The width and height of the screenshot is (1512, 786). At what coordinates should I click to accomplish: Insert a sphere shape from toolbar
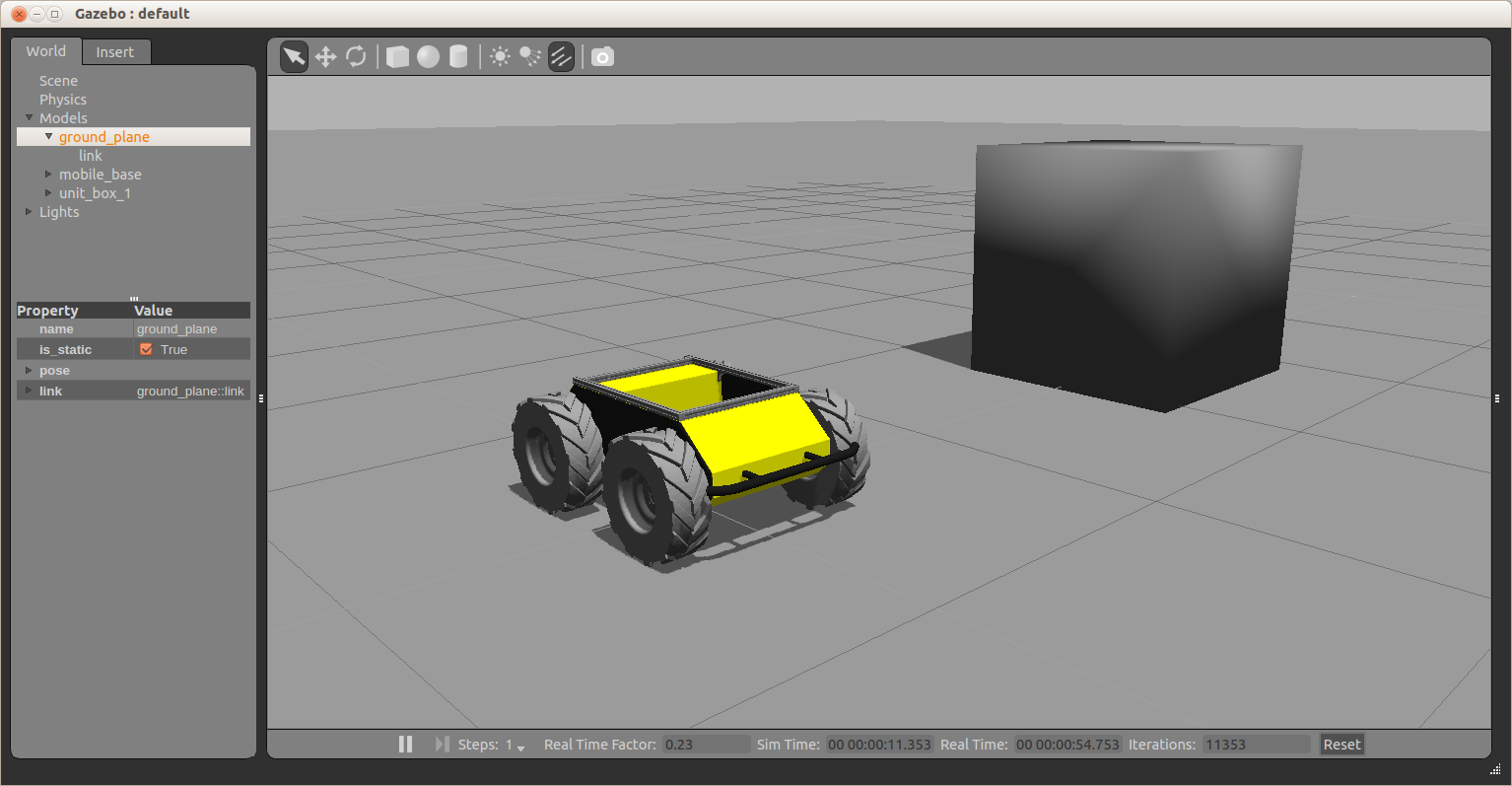(428, 57)
